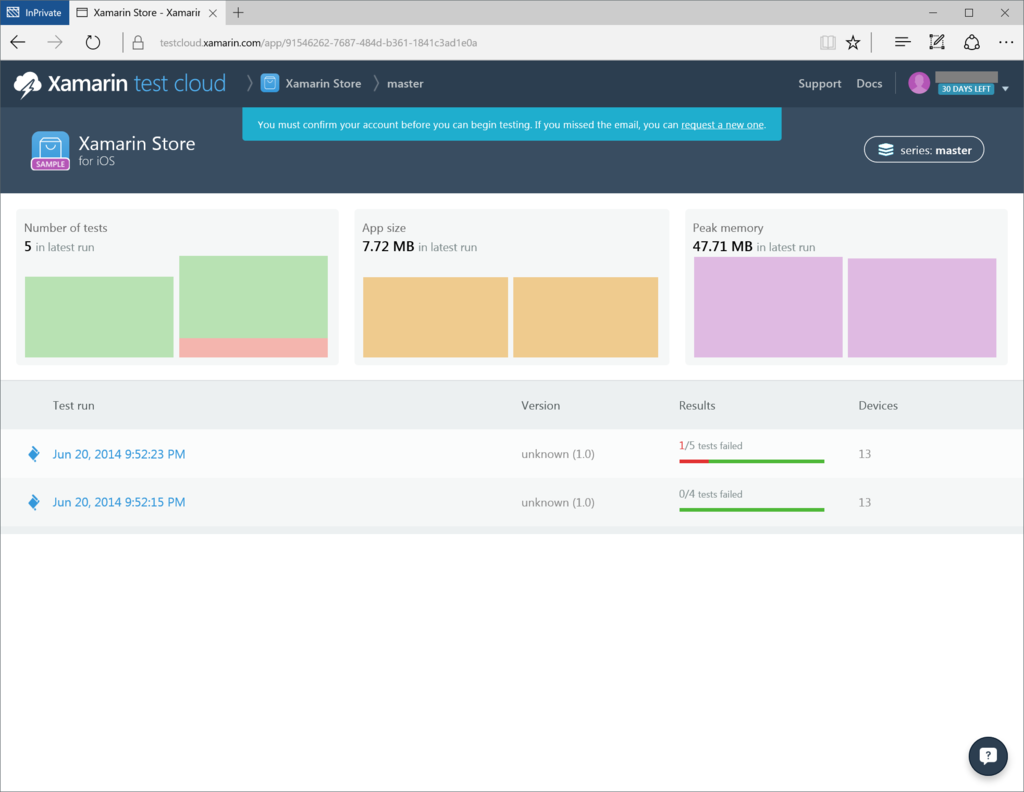The width and height of the screenshot is (1024, 792).
Task: Click icon beside 9:52:23 PM test run
Action: click(34, 454)
